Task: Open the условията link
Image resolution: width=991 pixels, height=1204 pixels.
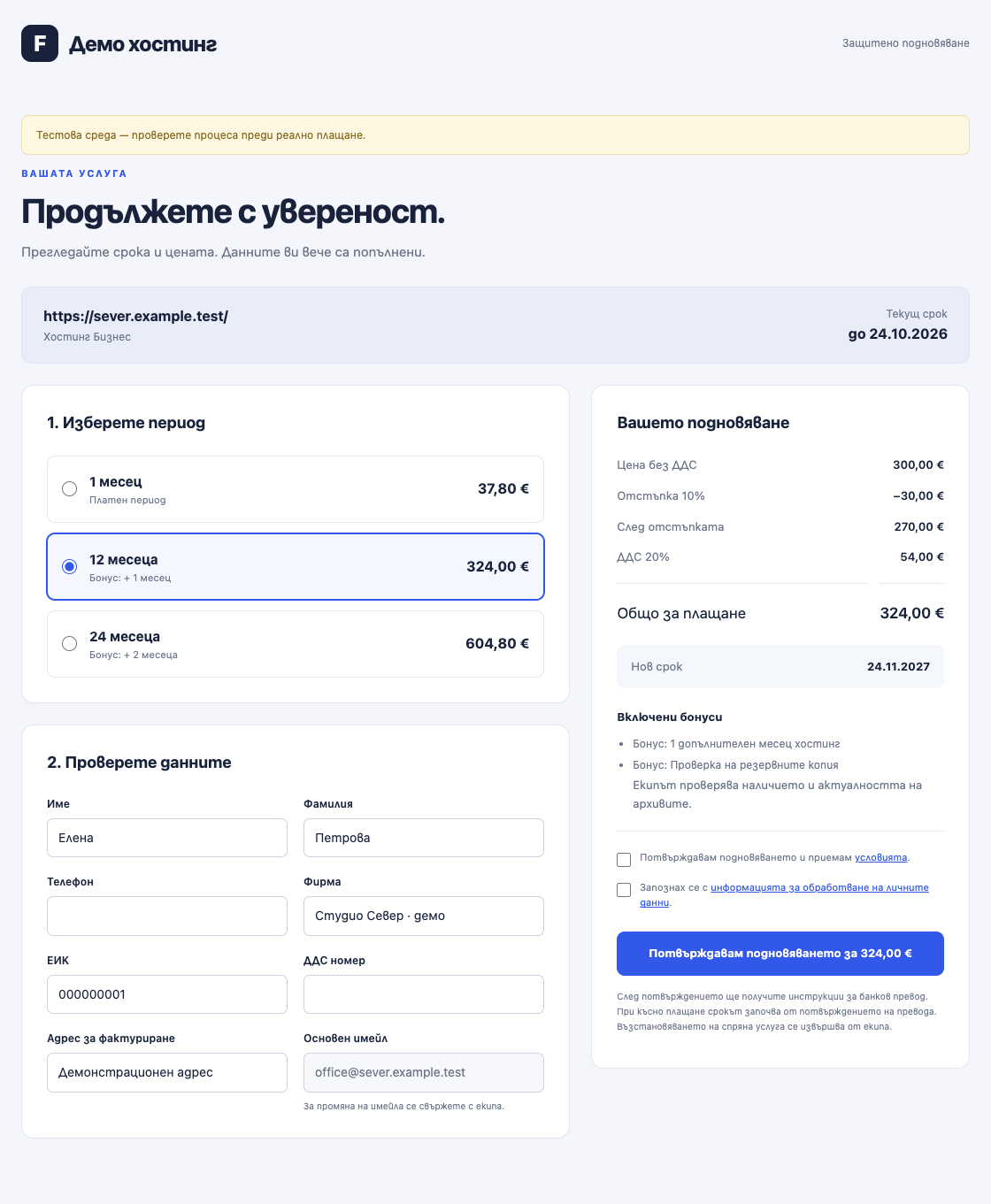Action: [880, 857]
